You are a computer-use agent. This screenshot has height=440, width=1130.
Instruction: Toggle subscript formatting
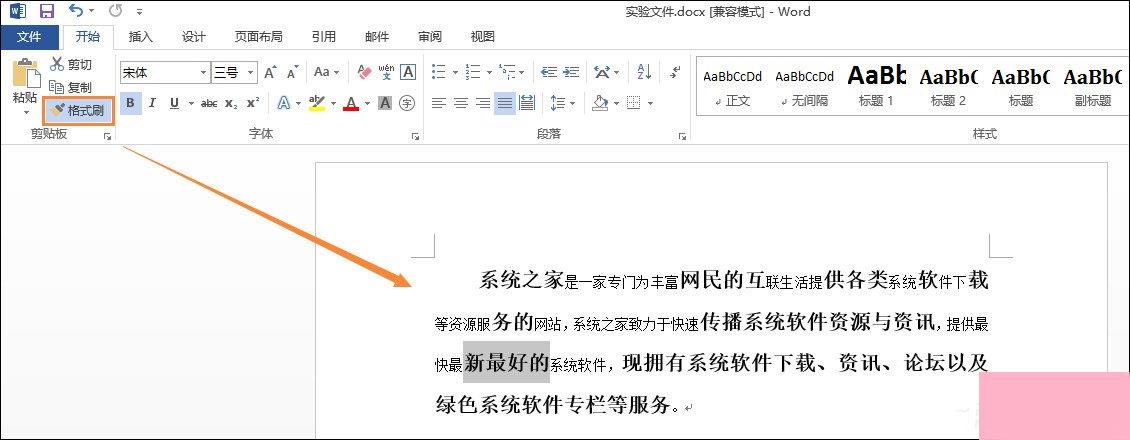(x=231, y=104)
